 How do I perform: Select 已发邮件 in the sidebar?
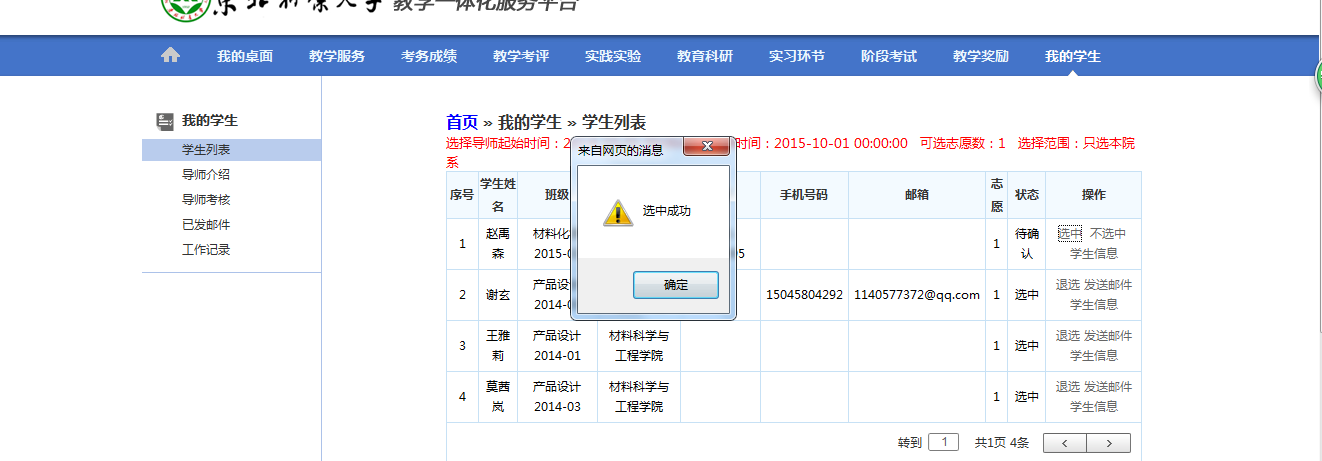click(206, 225)
